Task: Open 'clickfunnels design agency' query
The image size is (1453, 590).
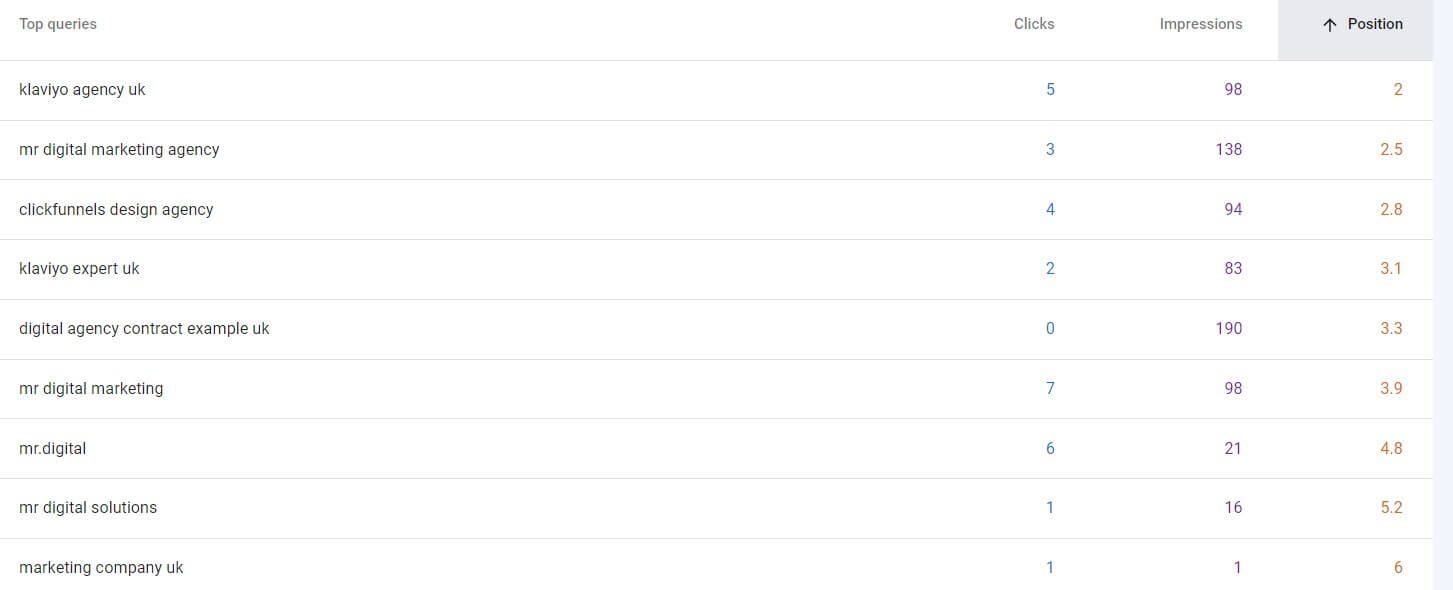Action: [x=116, y=210]
